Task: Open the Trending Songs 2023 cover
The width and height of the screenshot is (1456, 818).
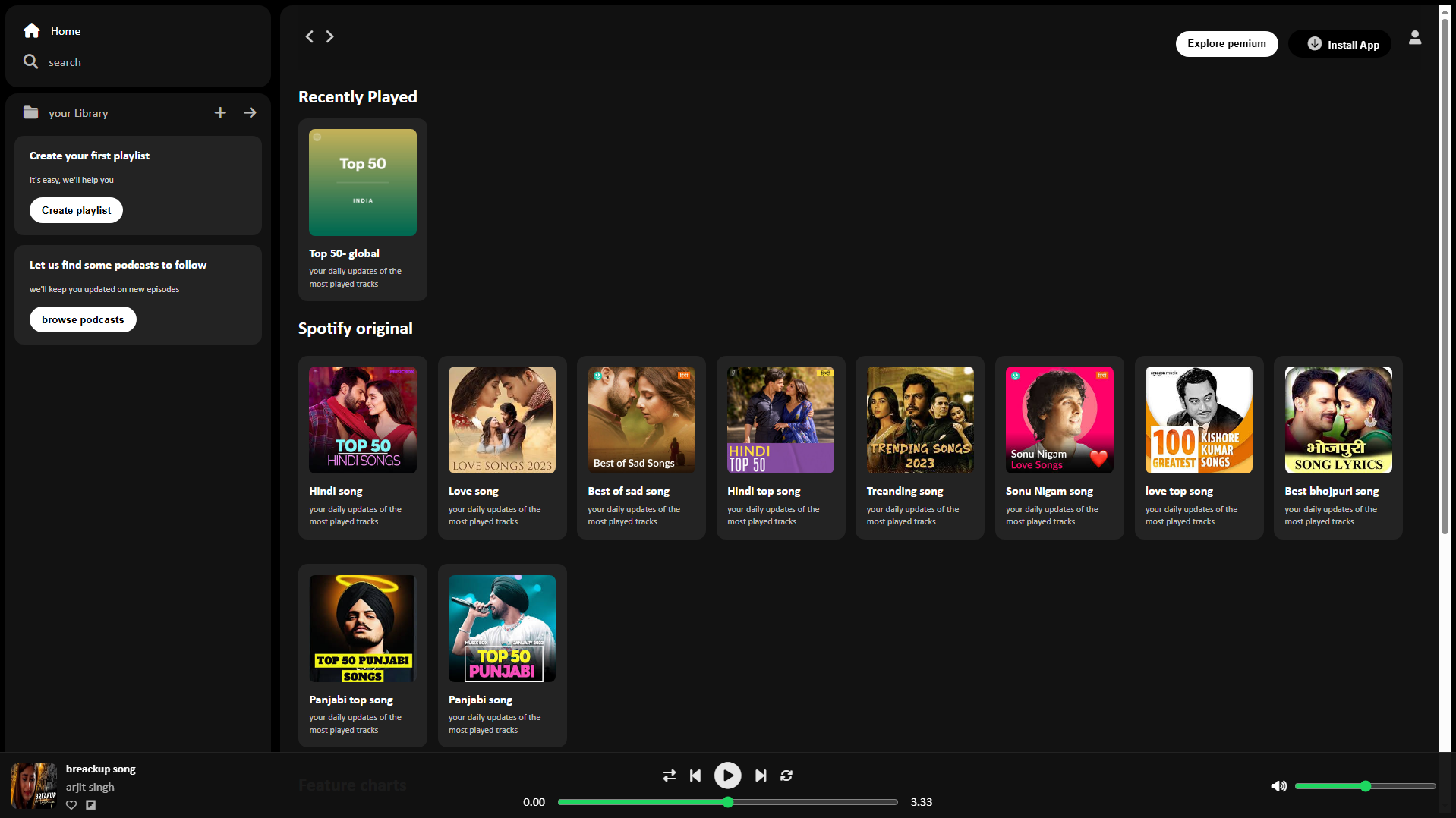Action: [920, 420]
